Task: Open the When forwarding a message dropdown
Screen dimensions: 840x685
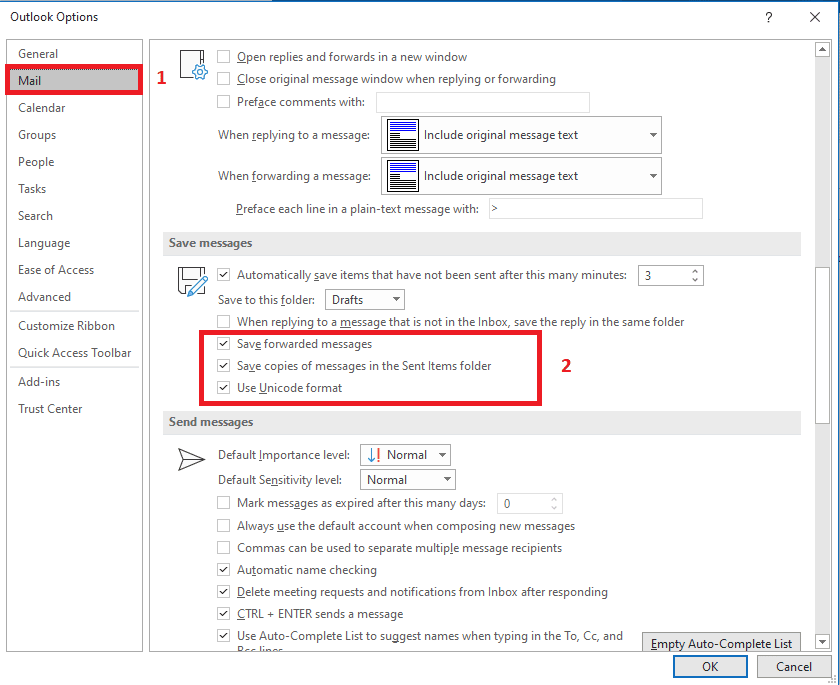Action: [x=521, y=176]
